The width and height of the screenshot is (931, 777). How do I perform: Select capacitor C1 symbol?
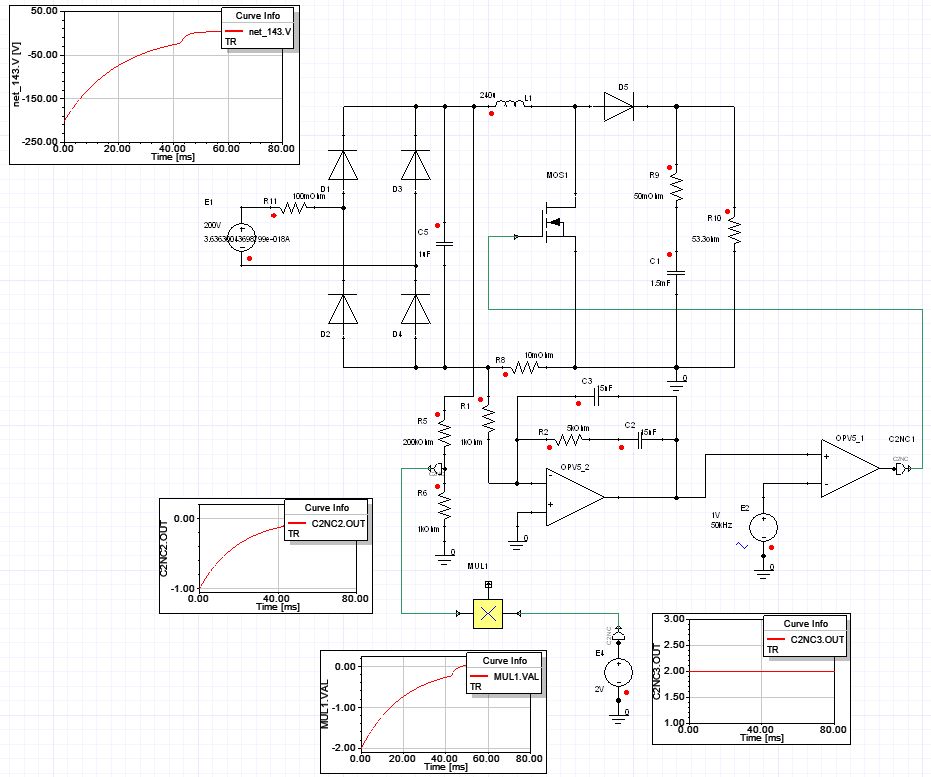(676, 273)
